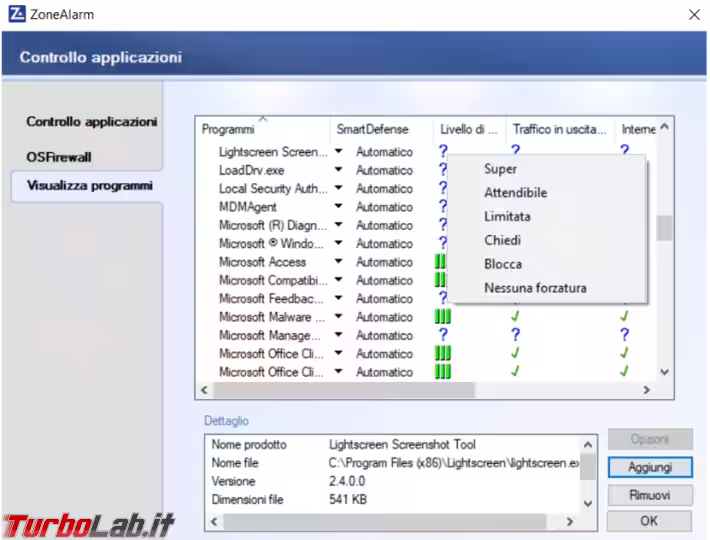Sort by the Programmi column header

[263, 129]
